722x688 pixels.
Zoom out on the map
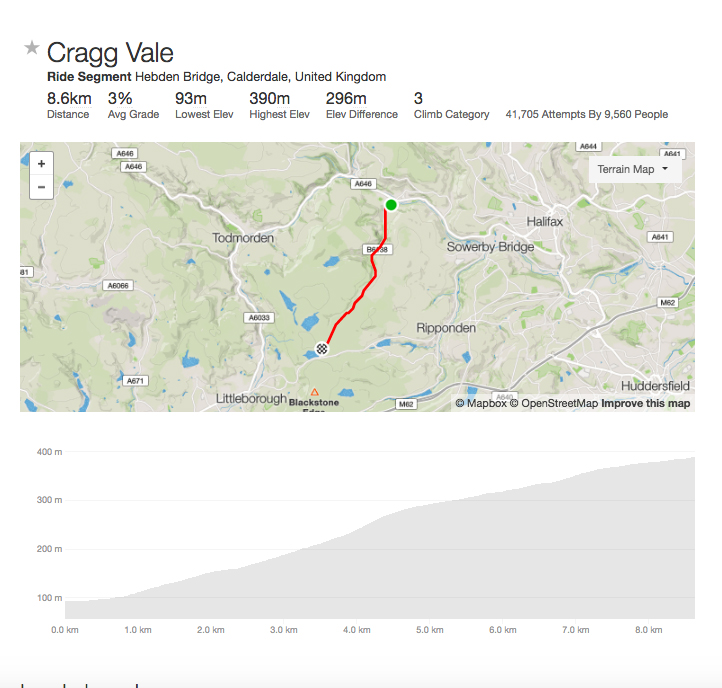[x=41, y=187]
